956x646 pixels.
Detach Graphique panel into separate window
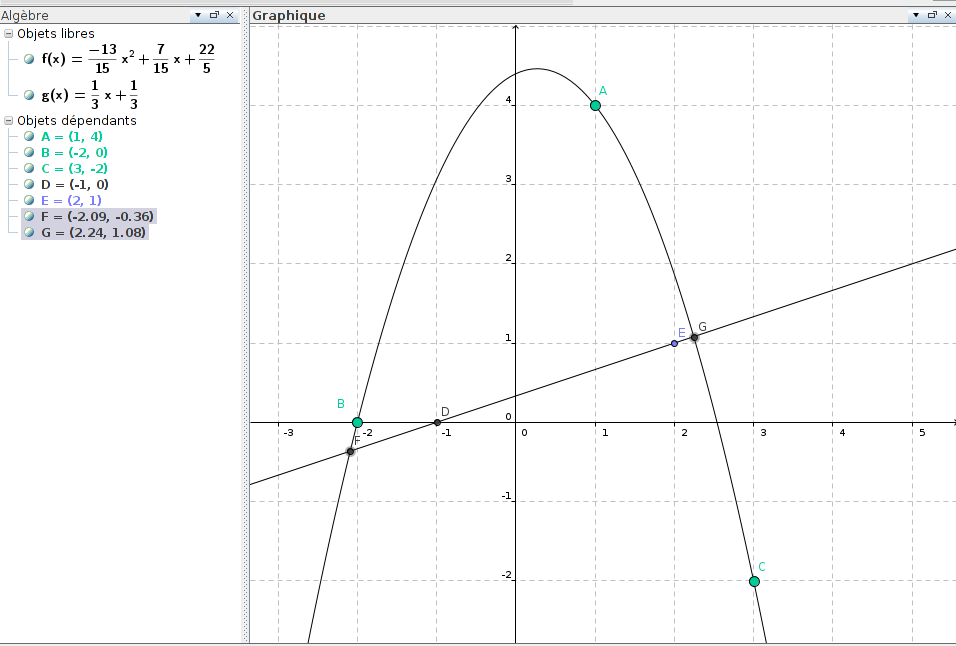click(930, 15)
